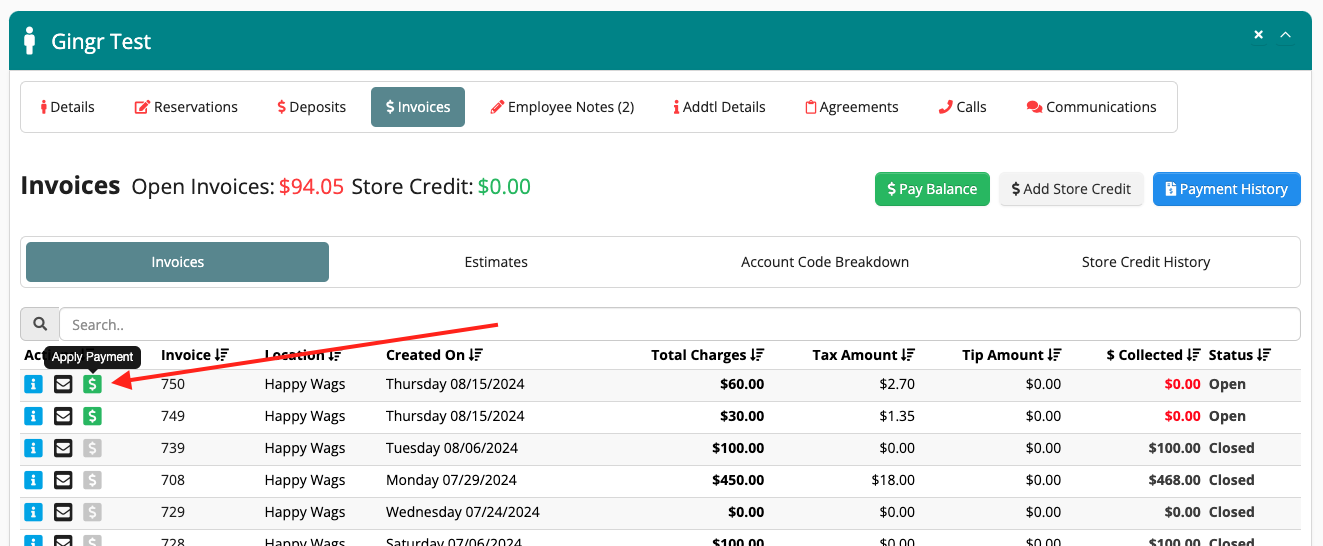Viewport: 1323px width, 546px height.
Task: Click the $468.00 collected amount
Action: click(x=1175, y=480)
